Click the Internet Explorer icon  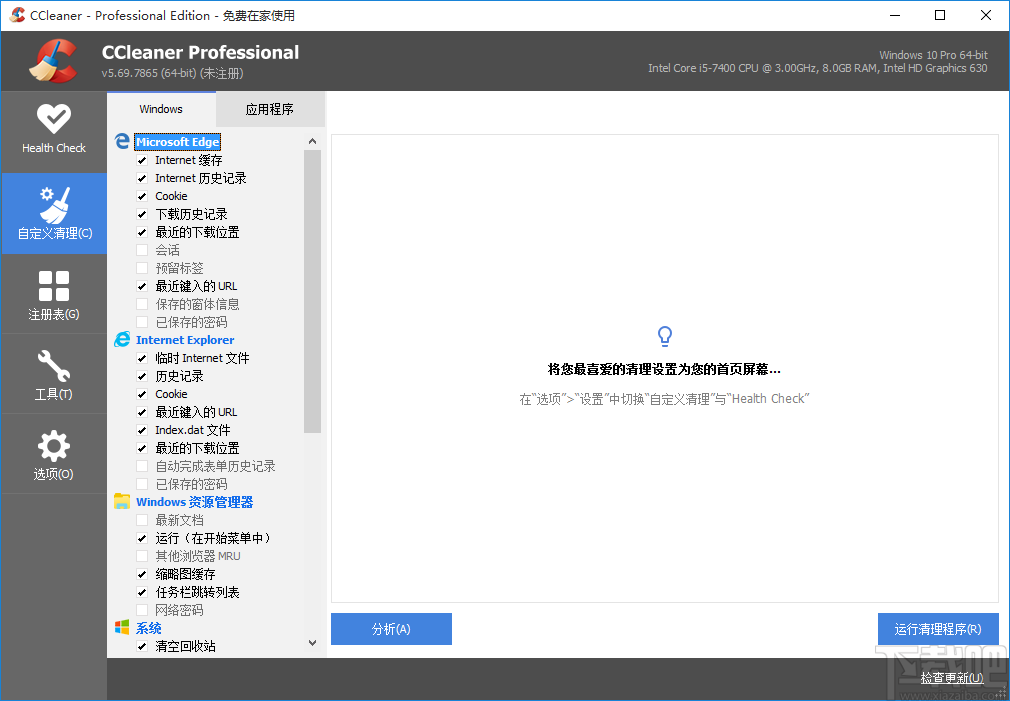(122, 340)
